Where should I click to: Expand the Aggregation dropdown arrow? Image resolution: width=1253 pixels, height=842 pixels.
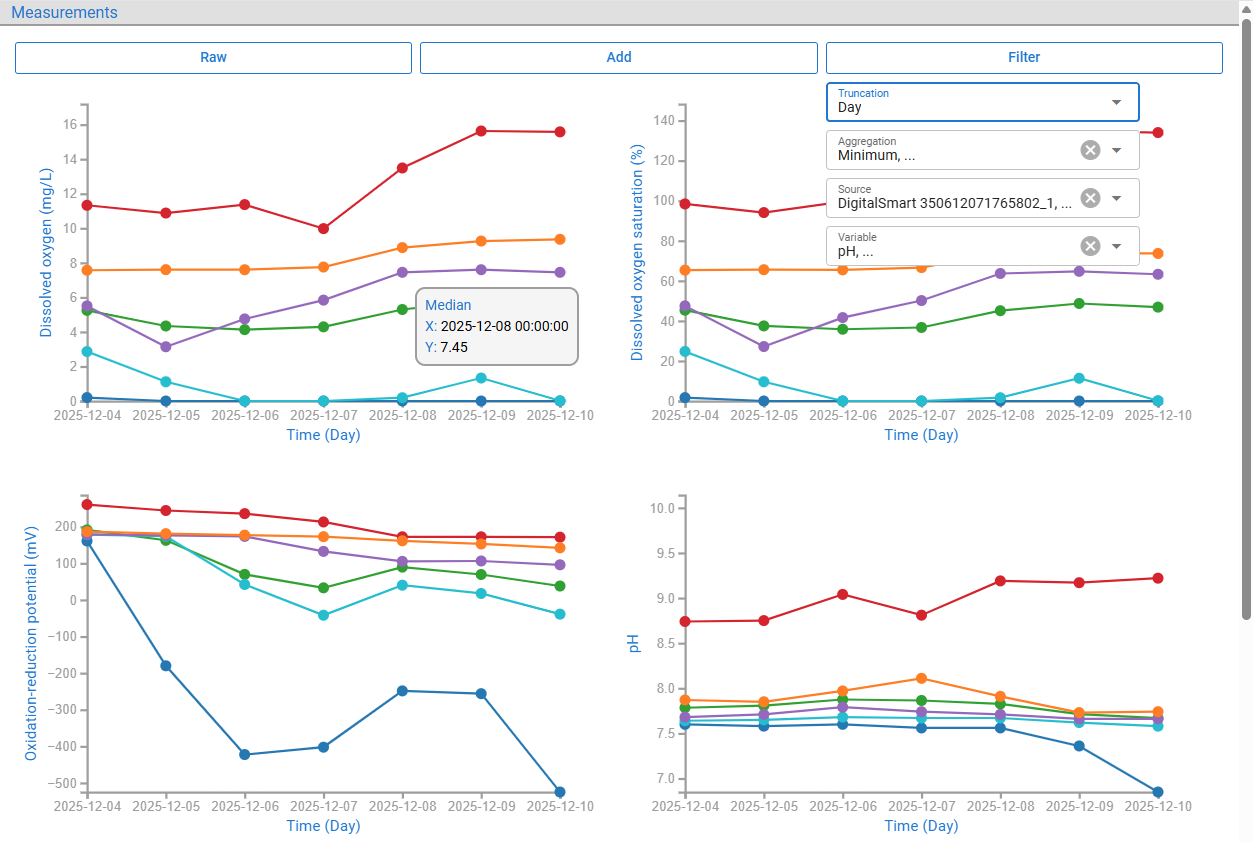[x=1117, y=150]
